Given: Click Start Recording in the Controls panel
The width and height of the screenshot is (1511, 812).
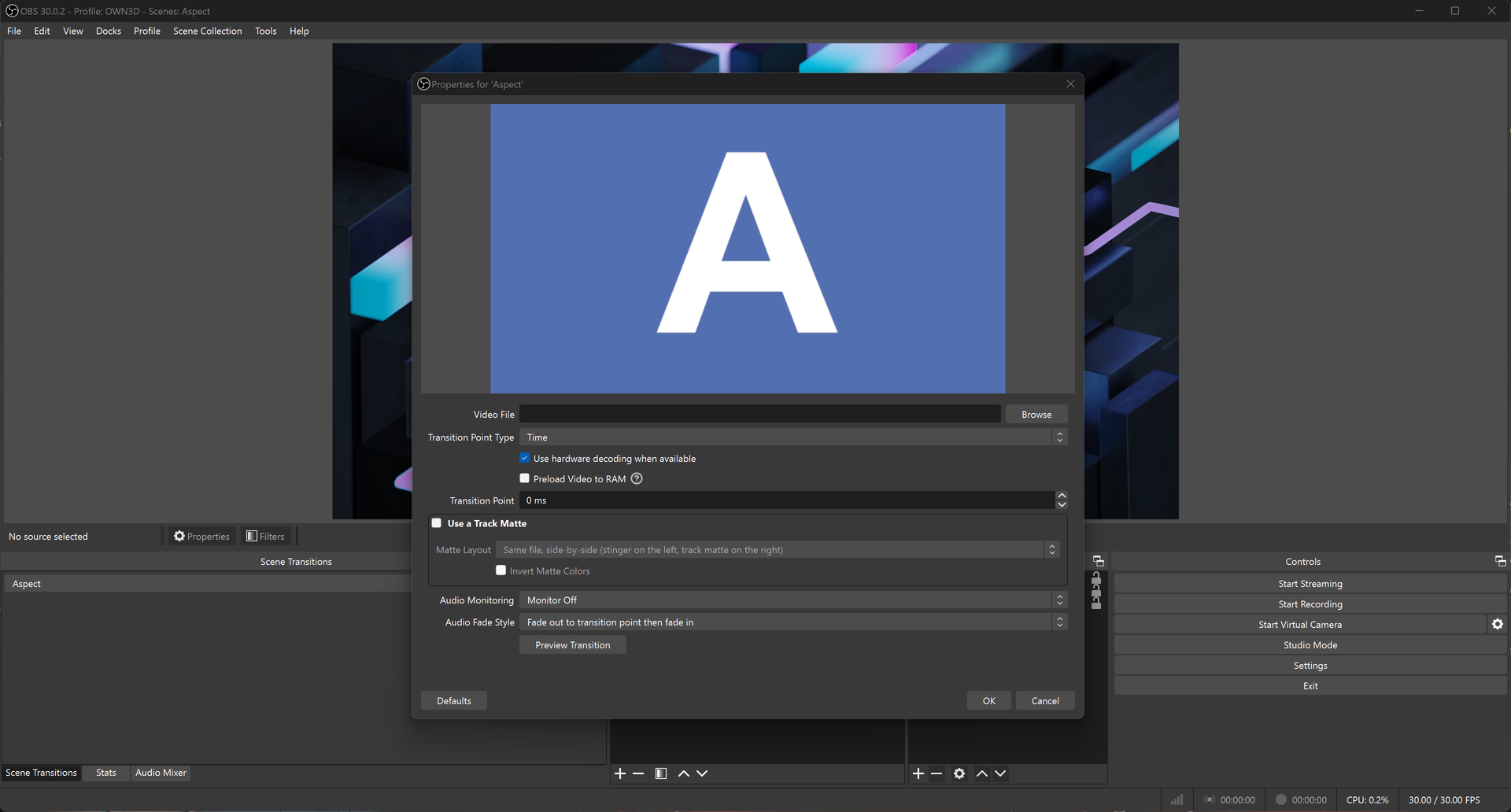Looking at the screenshot, I should 1310,603.
